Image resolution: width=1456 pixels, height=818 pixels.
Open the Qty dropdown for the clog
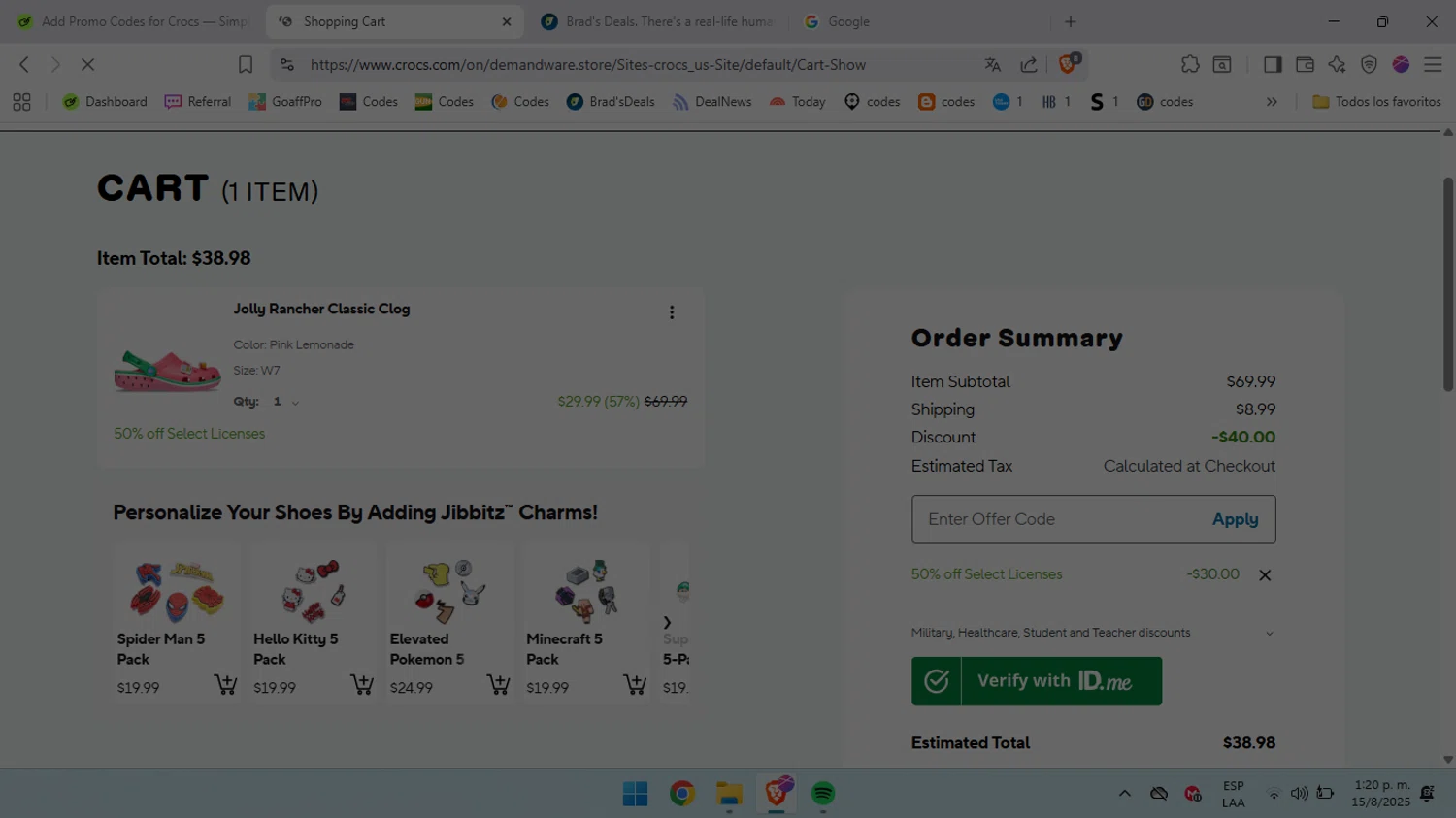[x=286, y=402]
